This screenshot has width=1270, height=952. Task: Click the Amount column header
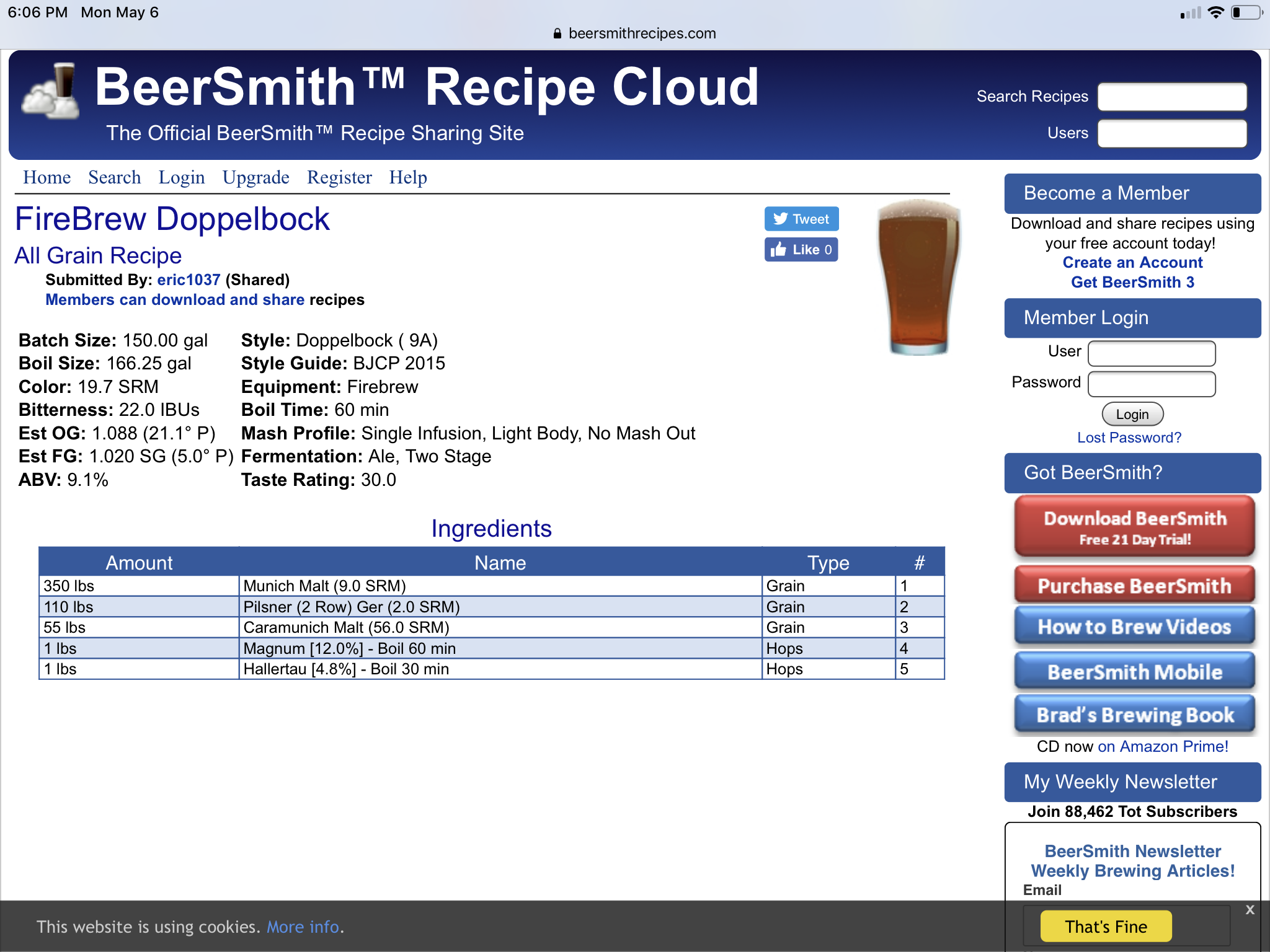pyautogui.click(x=139, y=562)
